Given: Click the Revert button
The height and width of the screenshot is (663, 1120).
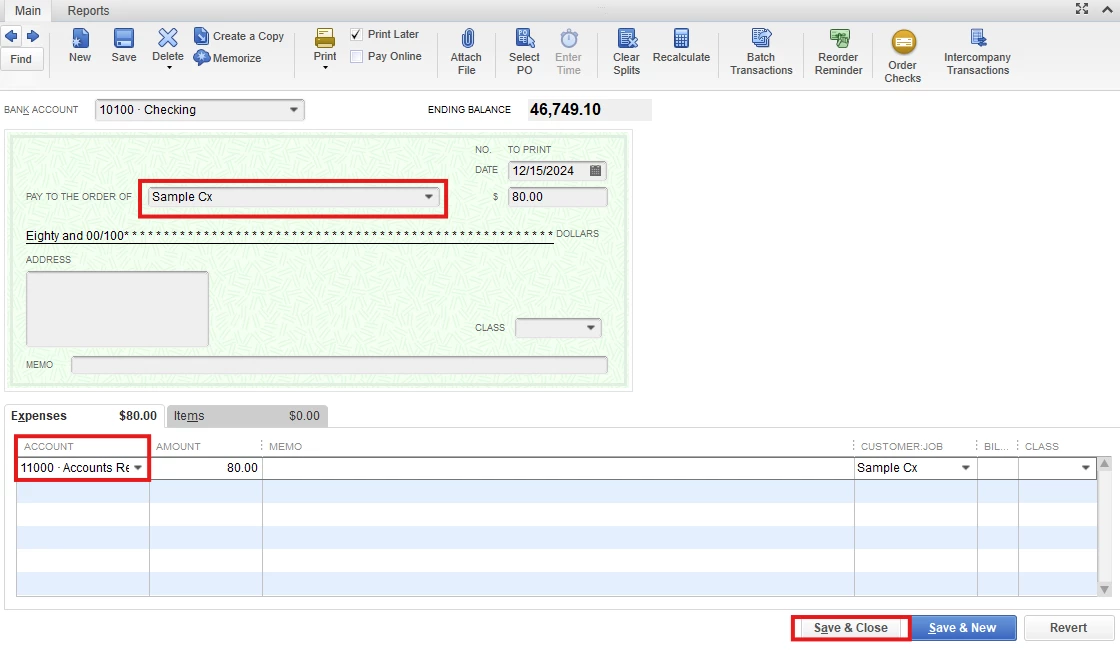Looking at the screenshot, I should coord(1069,628).
